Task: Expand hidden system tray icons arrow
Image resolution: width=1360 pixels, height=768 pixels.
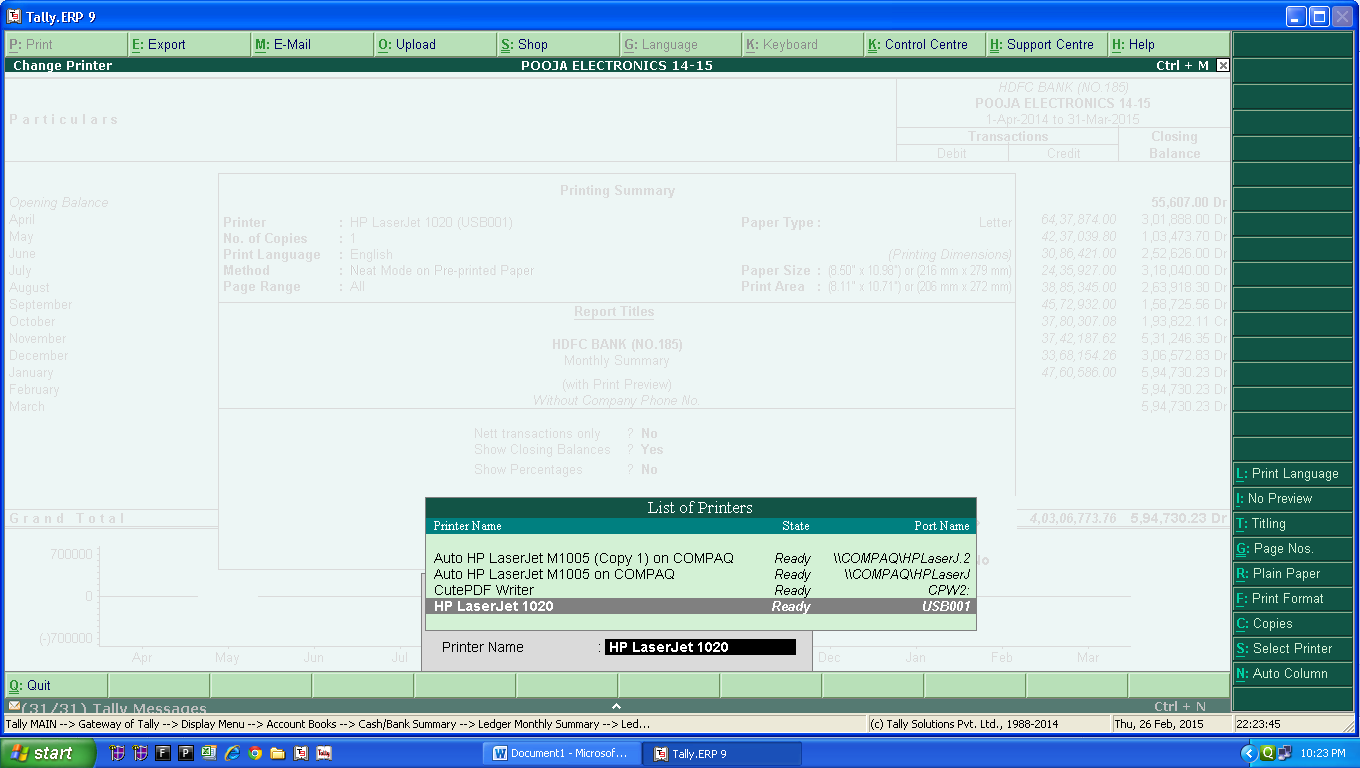Action: pos(1248,753)
